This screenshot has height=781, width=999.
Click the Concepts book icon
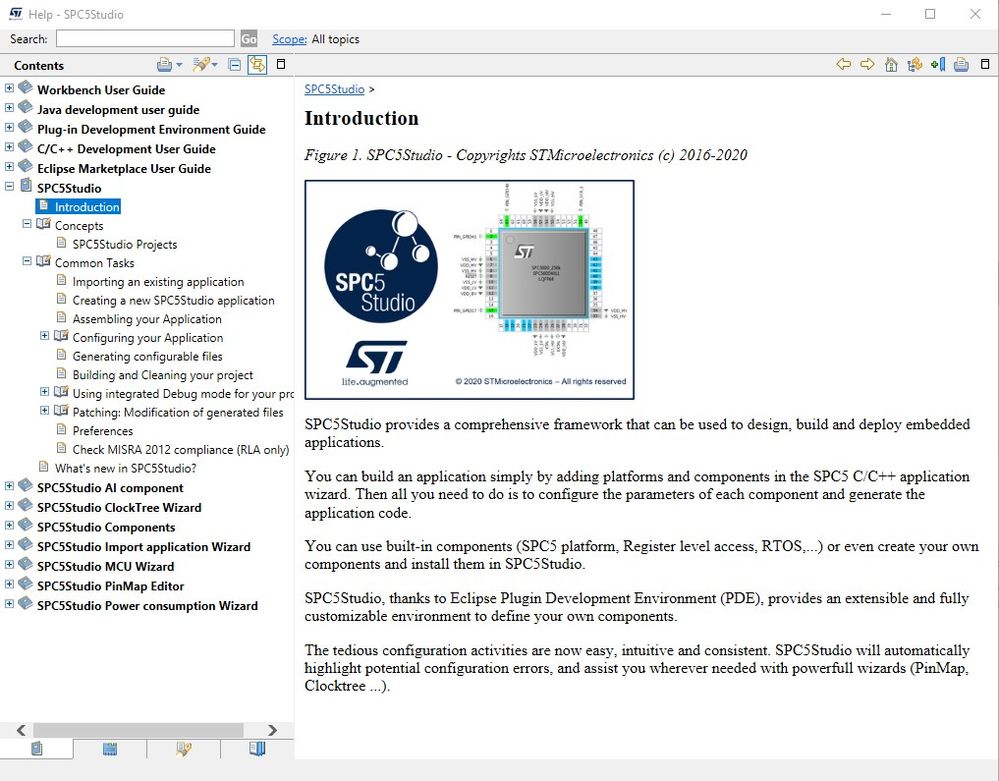tap(43, 224)
